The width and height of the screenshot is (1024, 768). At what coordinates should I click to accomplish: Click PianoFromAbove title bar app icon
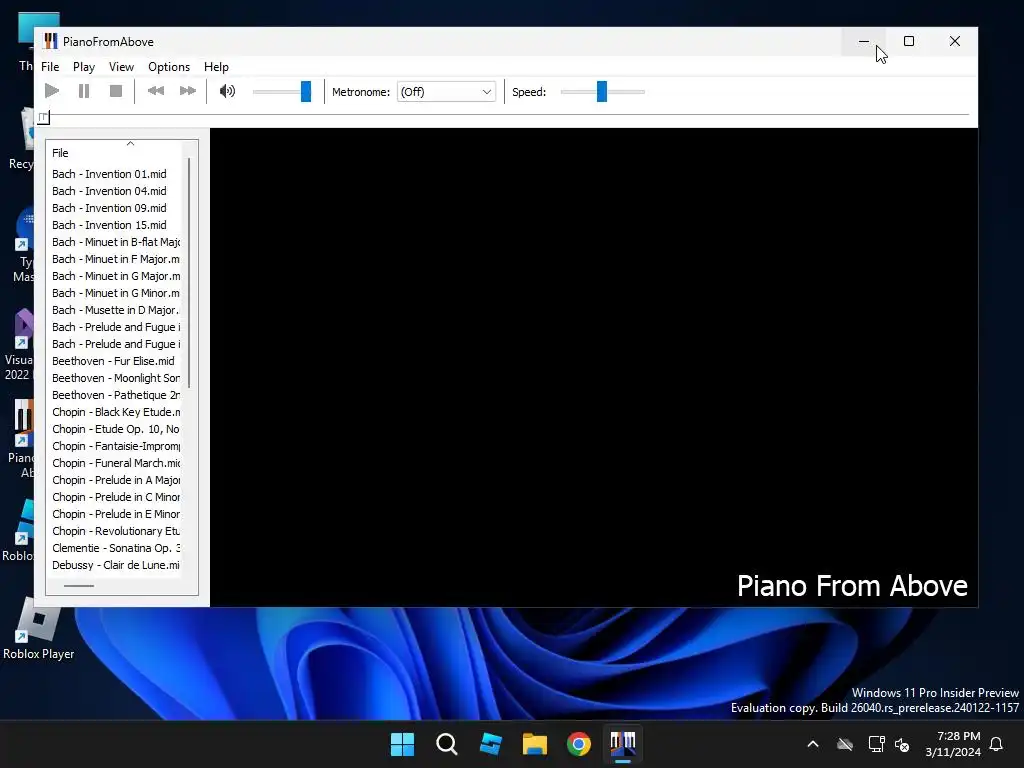[x=50, y=41]
